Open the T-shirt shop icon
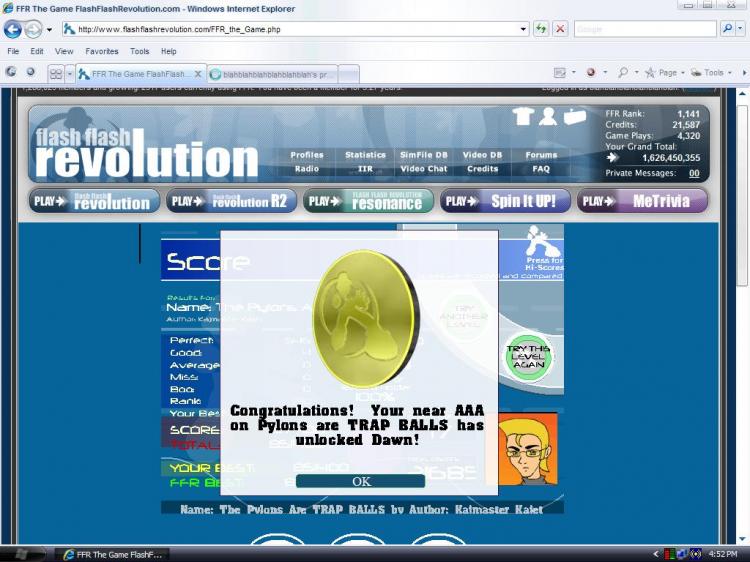Viewport: 750px width, 562px height. tap(523, 116)
